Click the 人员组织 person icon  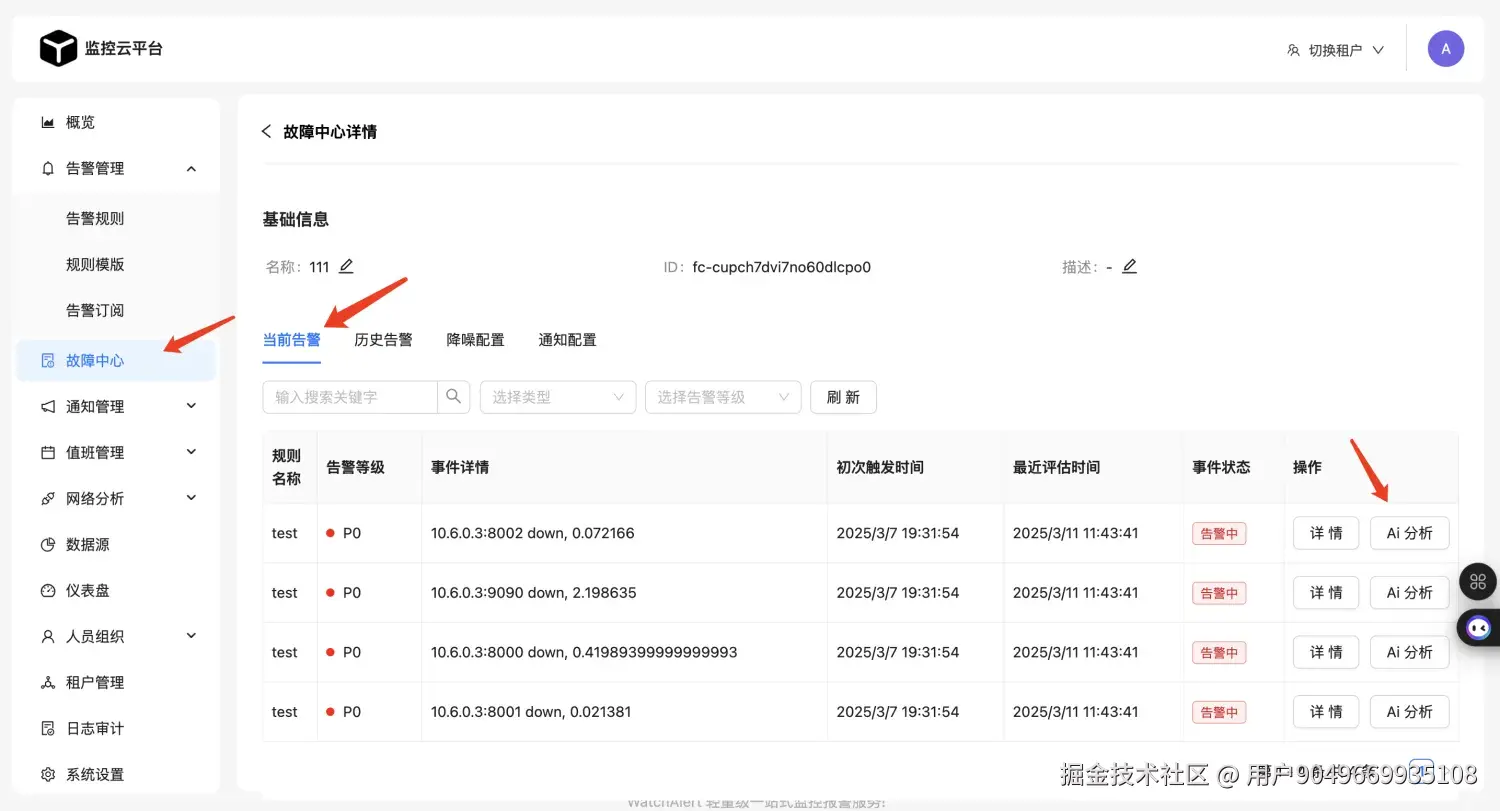coord(48,636)
